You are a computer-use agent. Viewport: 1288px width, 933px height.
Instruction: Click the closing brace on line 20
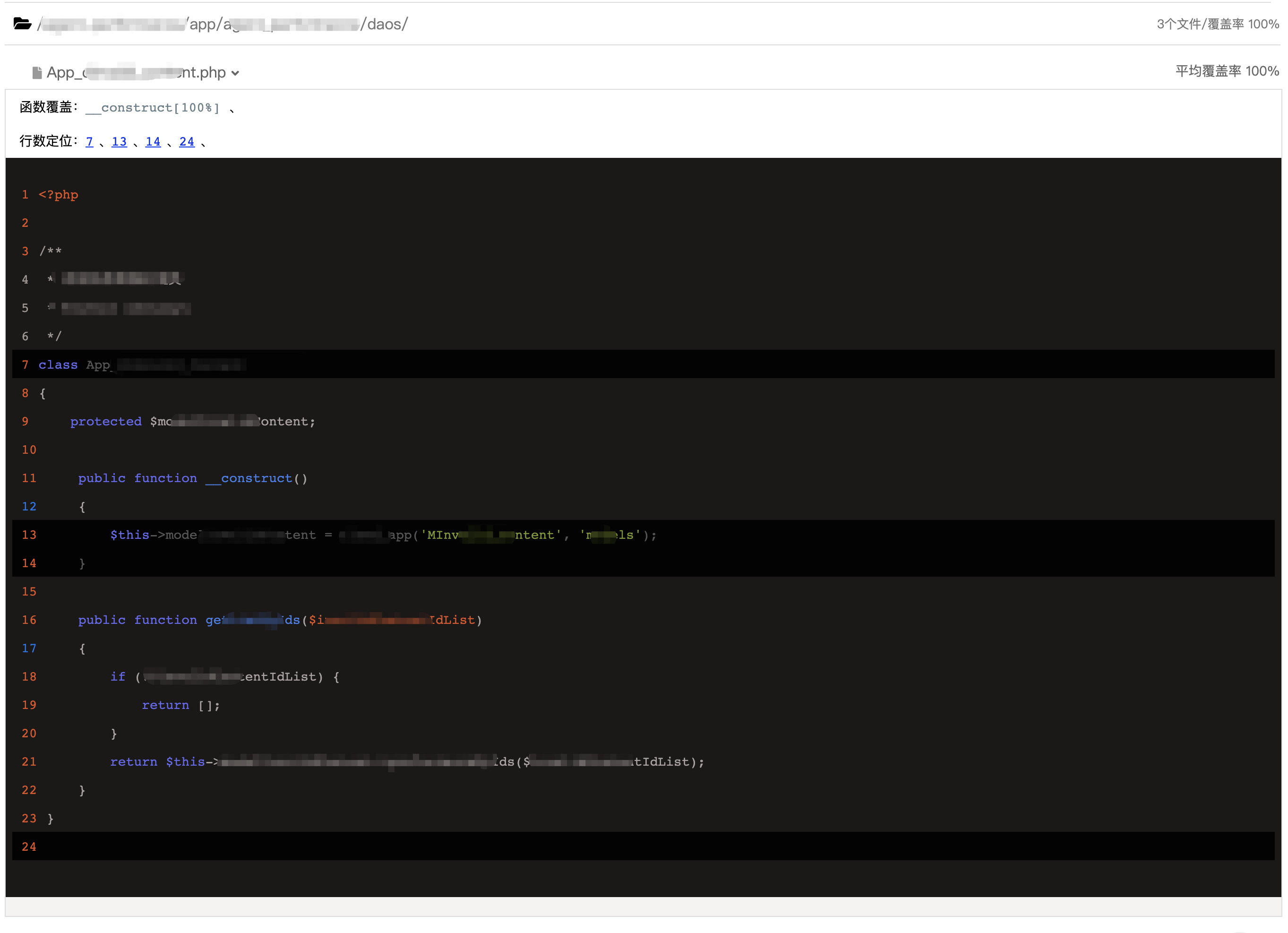click(x=113, y=734)
